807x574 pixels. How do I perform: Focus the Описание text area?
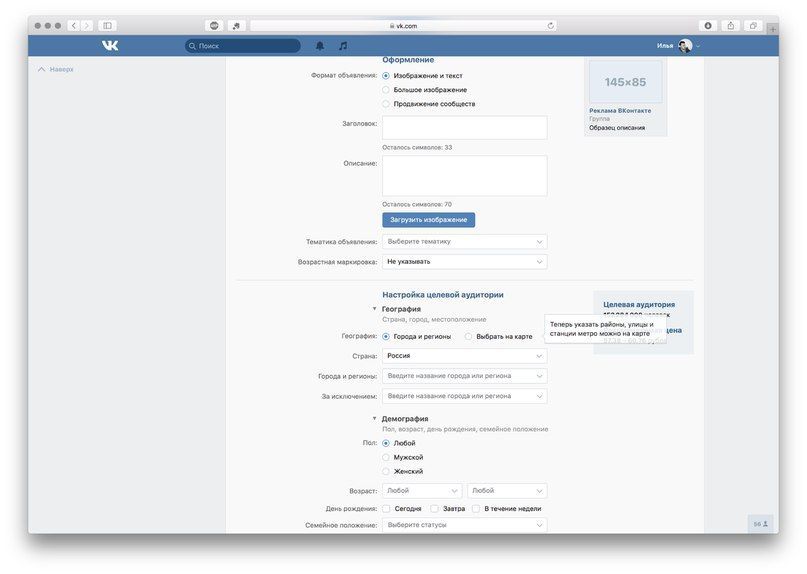[464, 176]
